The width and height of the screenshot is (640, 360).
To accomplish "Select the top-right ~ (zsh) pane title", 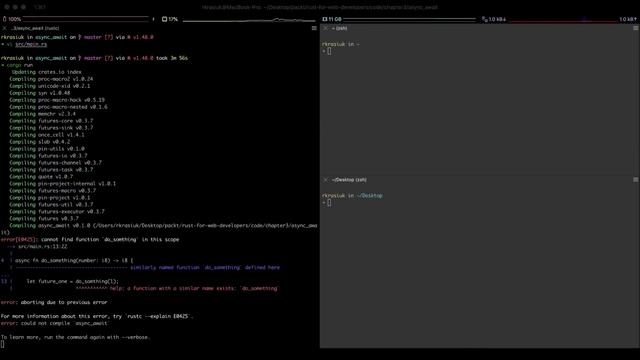I will point(340,28).
